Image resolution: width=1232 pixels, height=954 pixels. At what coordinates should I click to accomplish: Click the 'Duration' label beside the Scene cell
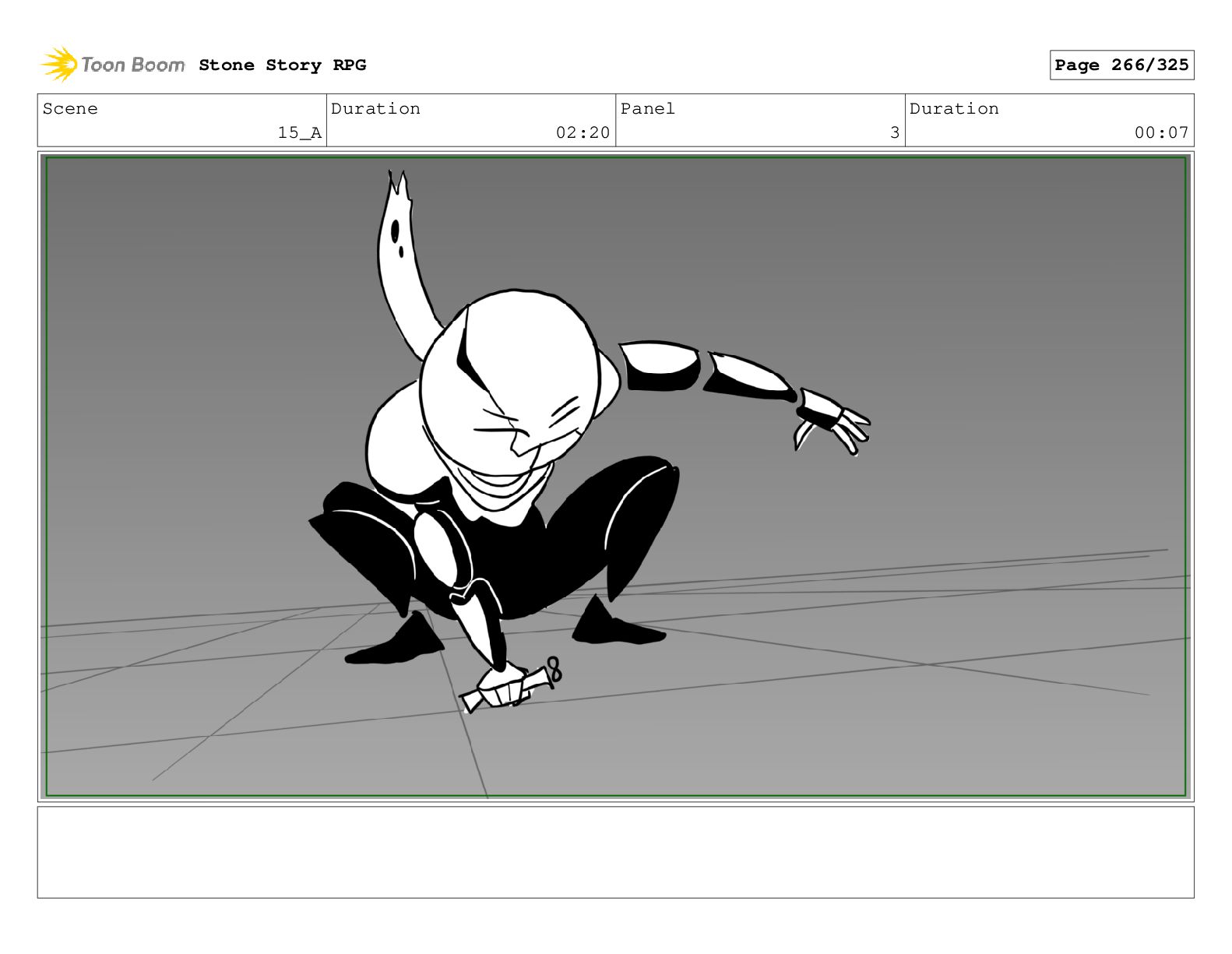click(x=375, y=109)
